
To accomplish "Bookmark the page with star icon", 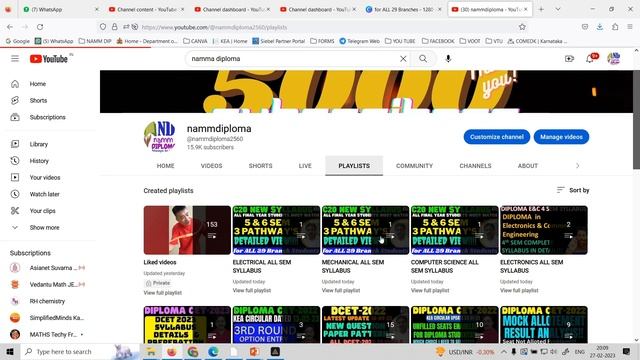I will click(x=522, y=27).
